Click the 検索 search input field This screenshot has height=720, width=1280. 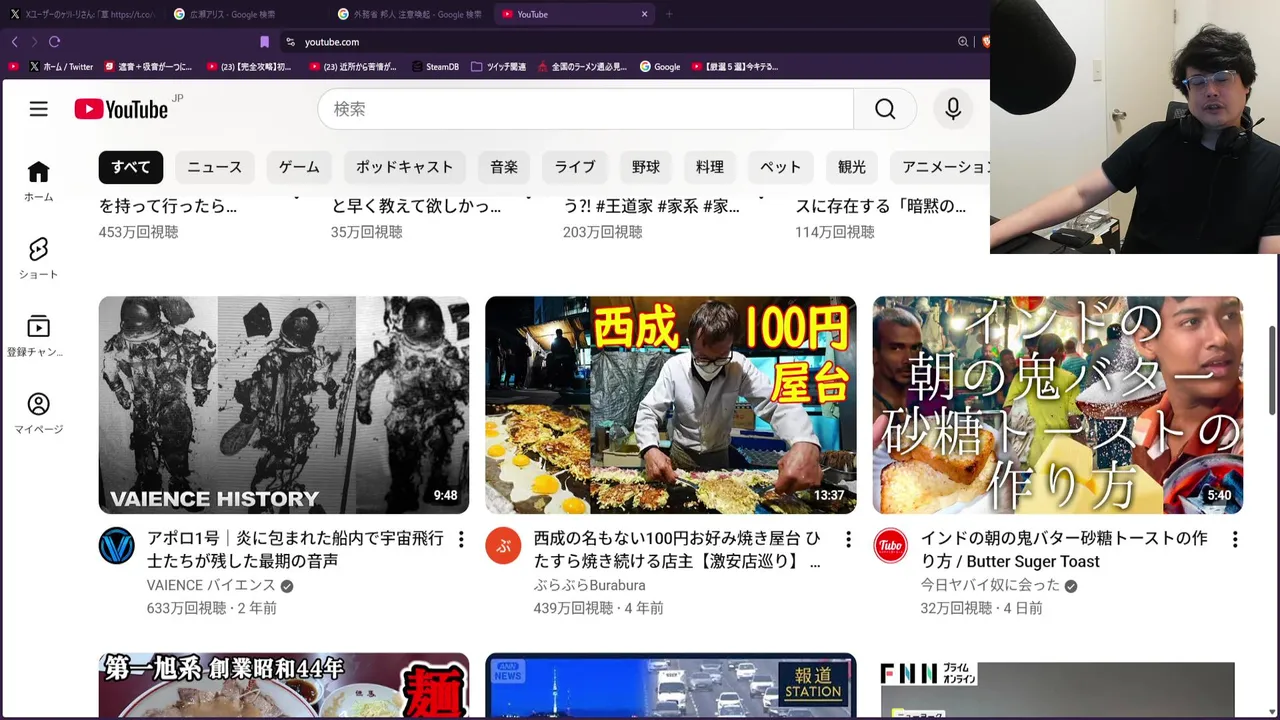pyautogui.click(x=586, y=109)
